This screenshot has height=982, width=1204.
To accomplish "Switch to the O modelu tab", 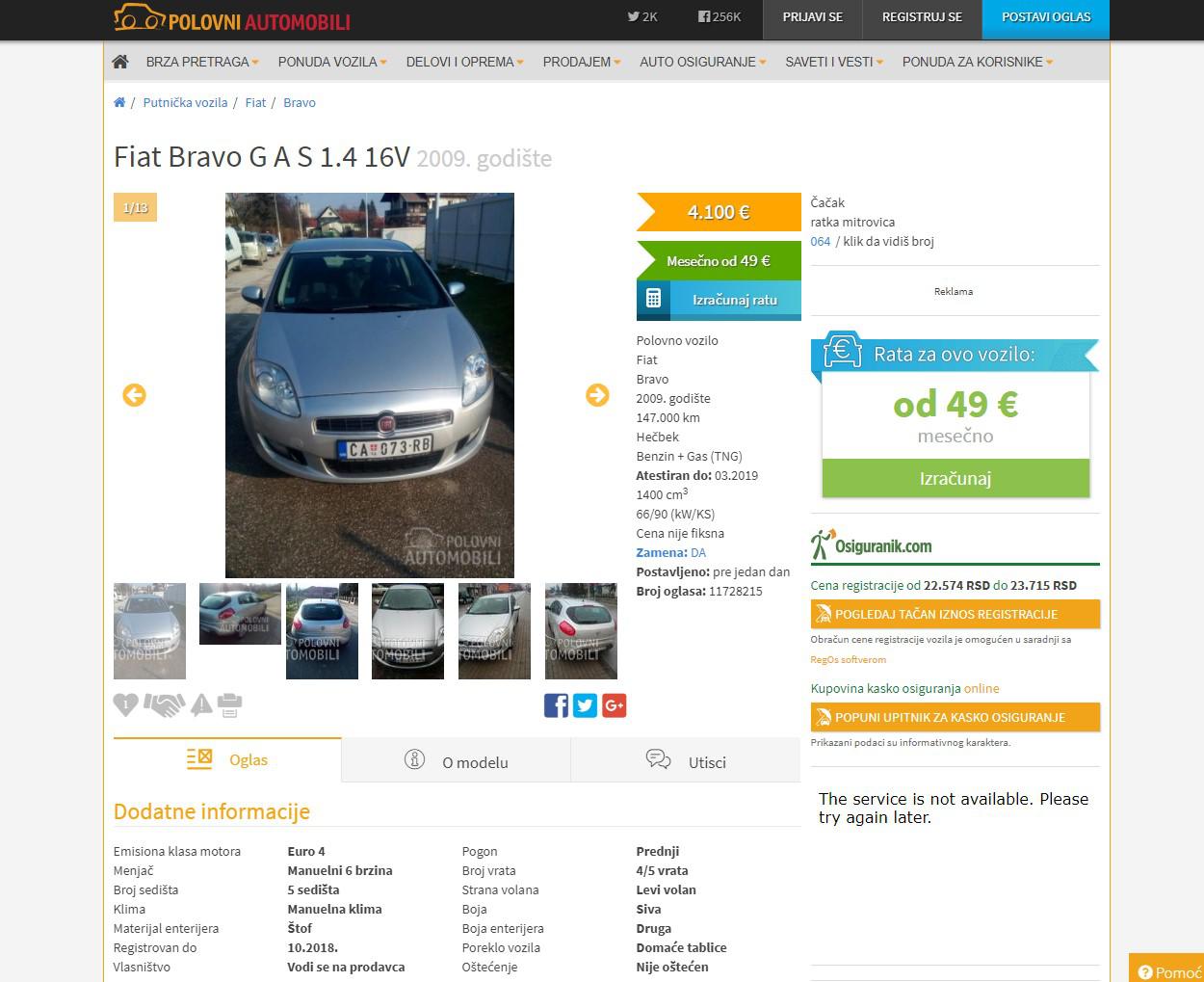I will click(456, 760).
